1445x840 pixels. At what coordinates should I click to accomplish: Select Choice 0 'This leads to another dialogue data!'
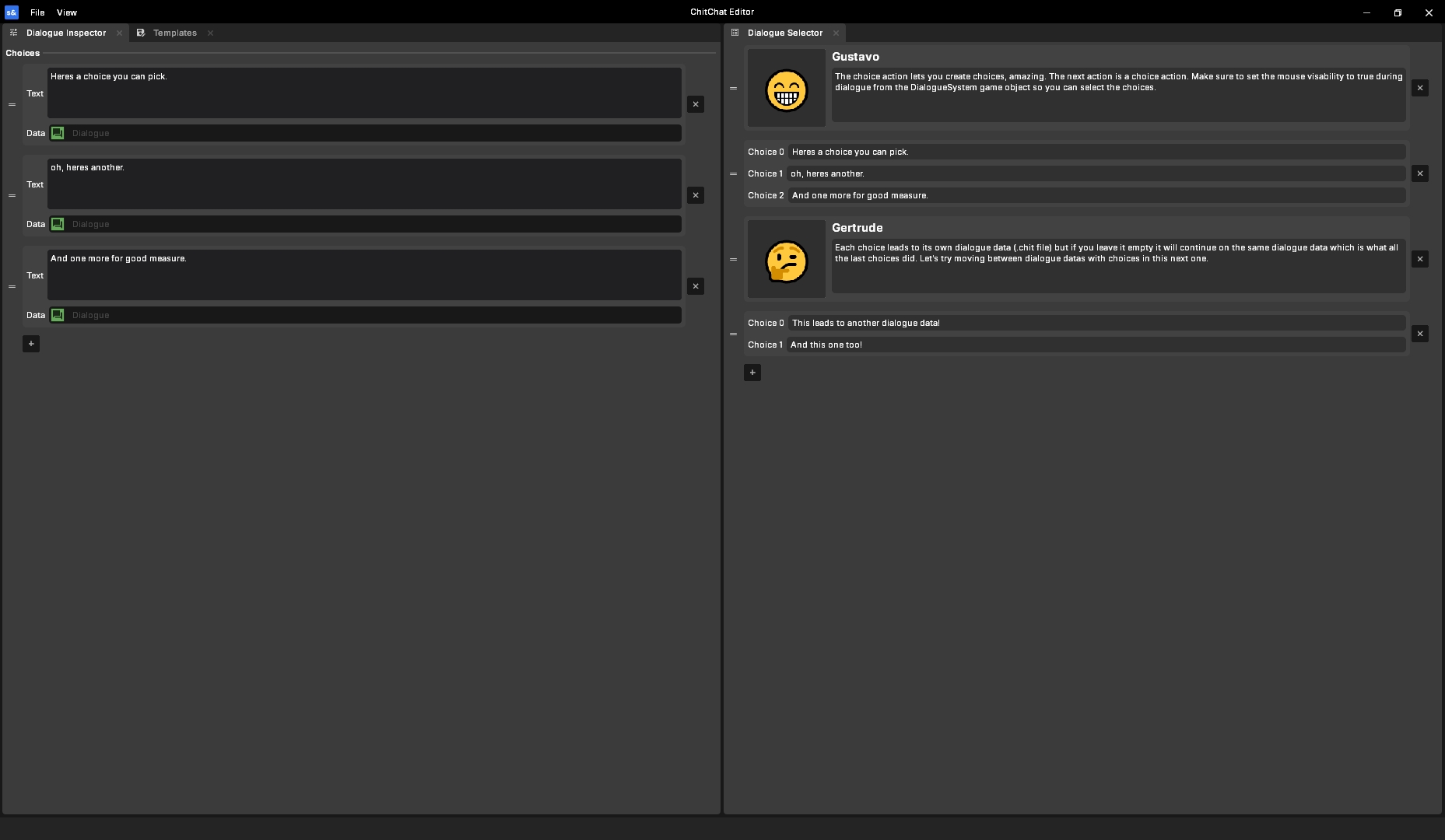pyautogui.click(x=1097, y=323)
